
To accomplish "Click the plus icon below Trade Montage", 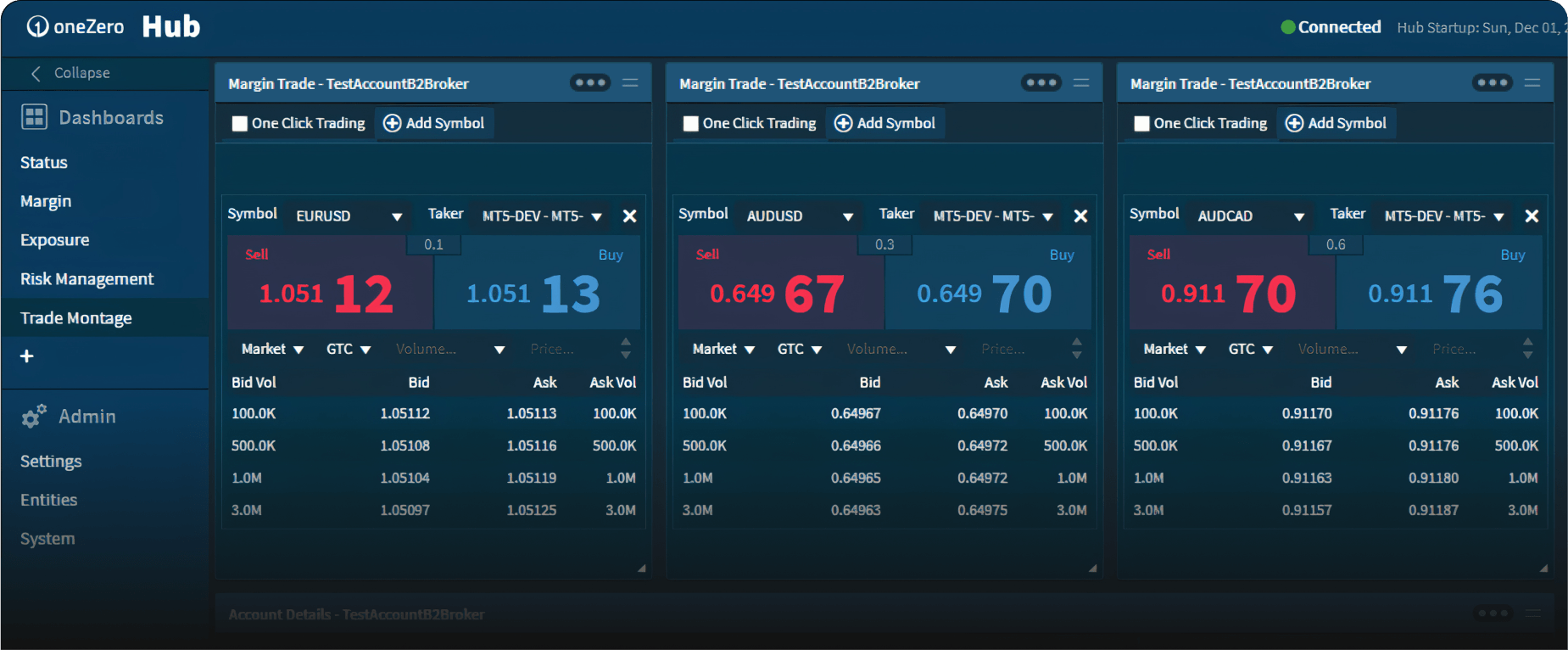I will click(x=27, y=356).
